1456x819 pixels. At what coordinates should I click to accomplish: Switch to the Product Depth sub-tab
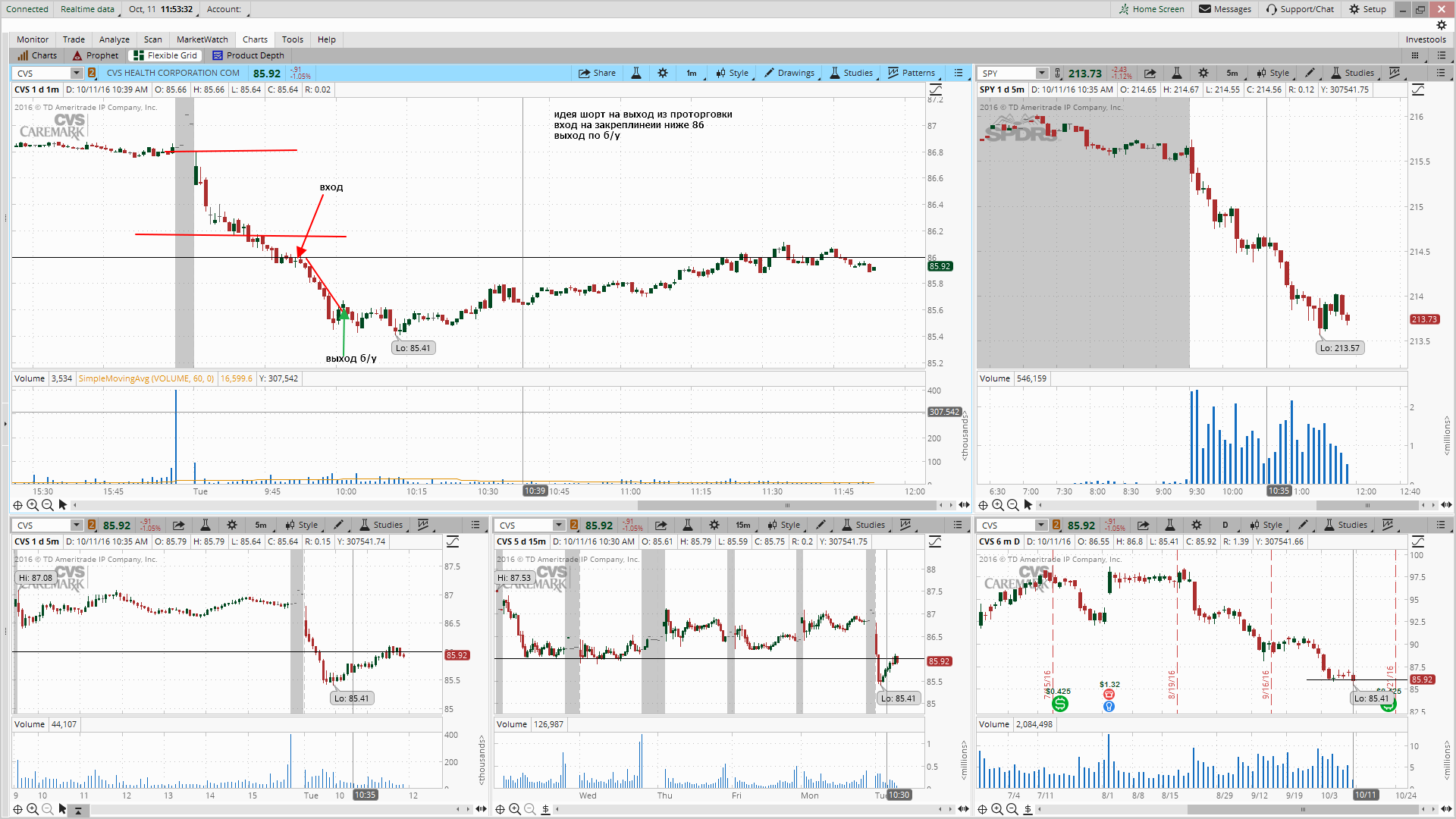248,55
